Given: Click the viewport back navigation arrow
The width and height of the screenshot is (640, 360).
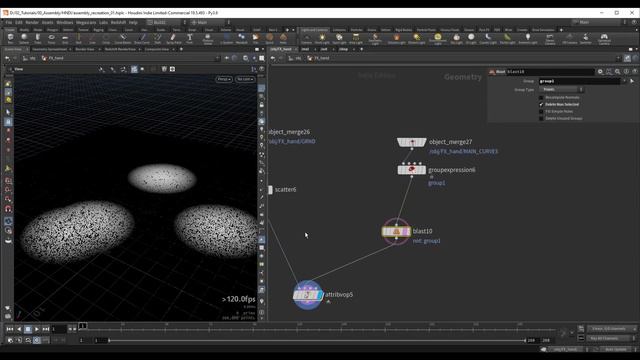Looking at the screenshot, I should (7, 58).
